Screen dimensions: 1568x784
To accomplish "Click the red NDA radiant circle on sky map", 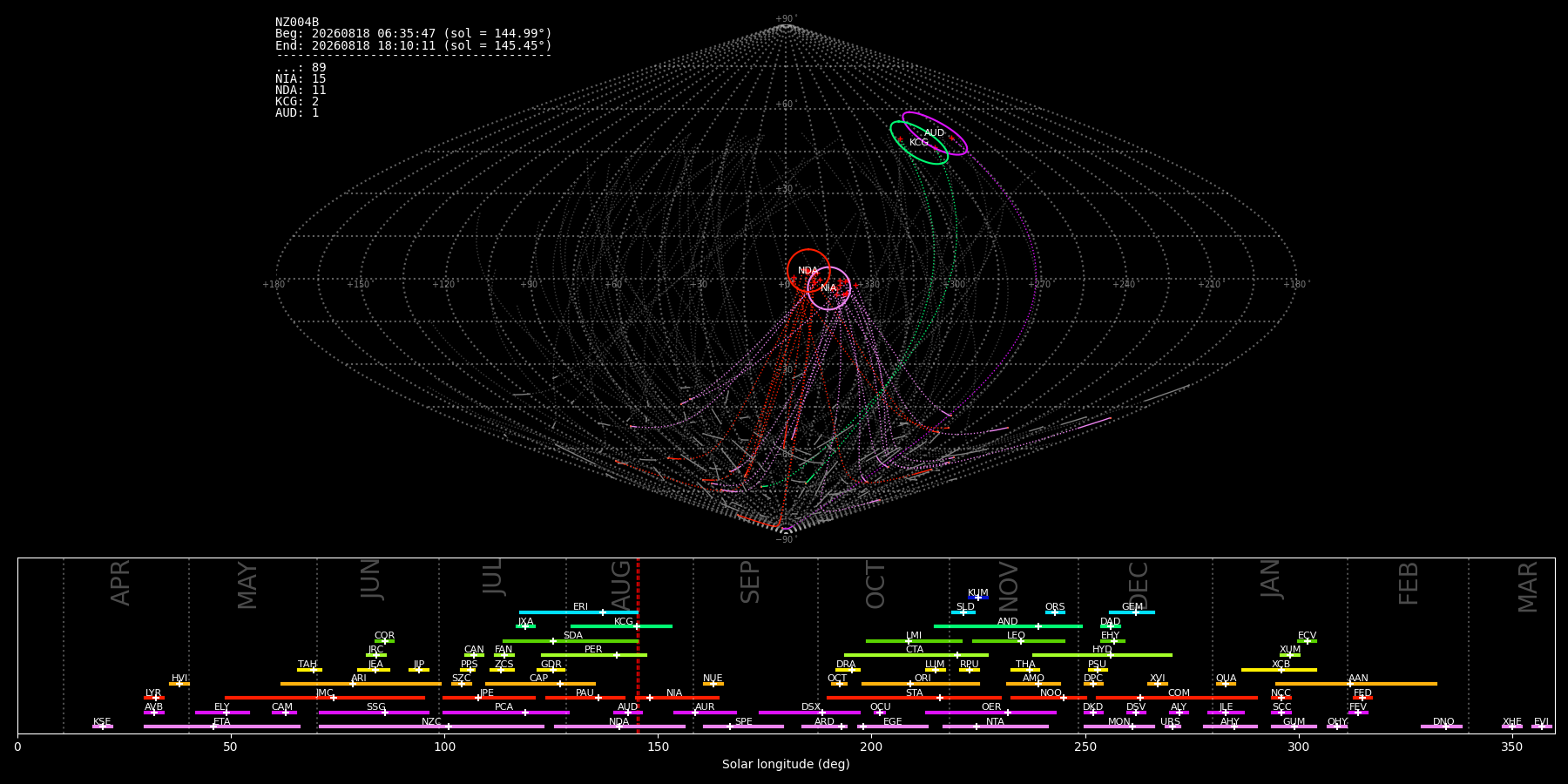I will 808,270.
